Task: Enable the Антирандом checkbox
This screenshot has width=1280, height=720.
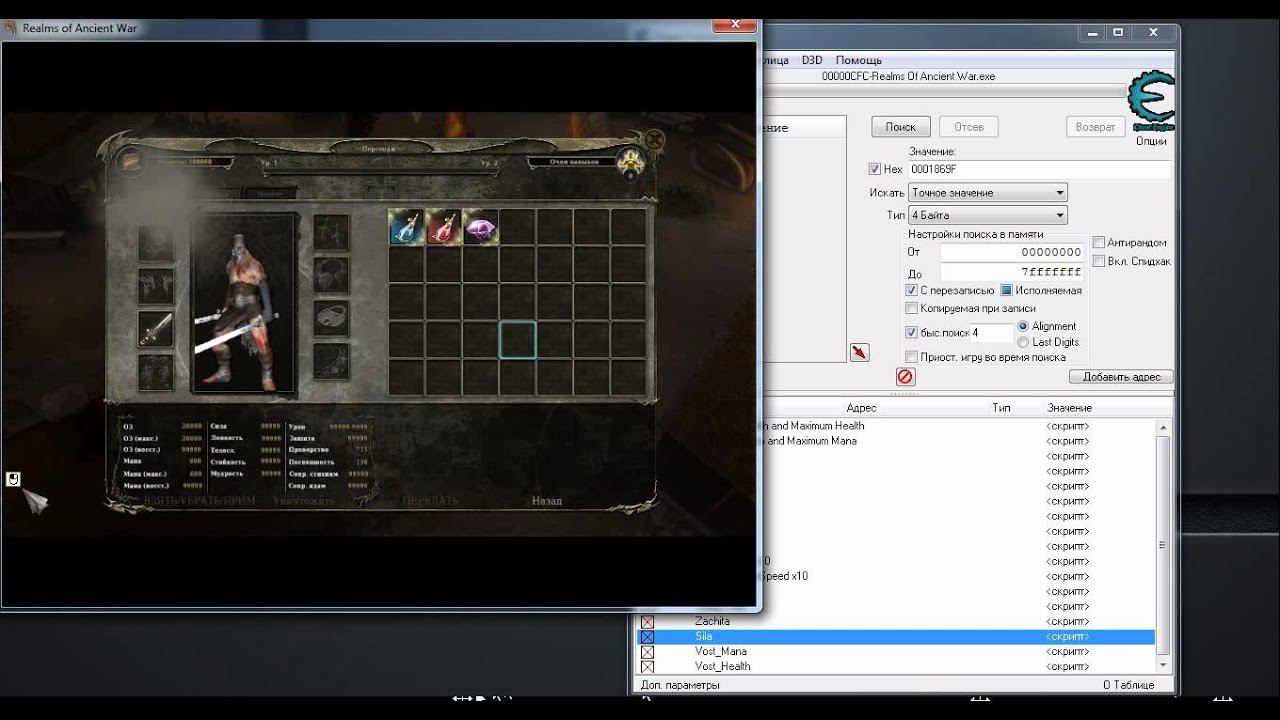Action: (1099, 242)
